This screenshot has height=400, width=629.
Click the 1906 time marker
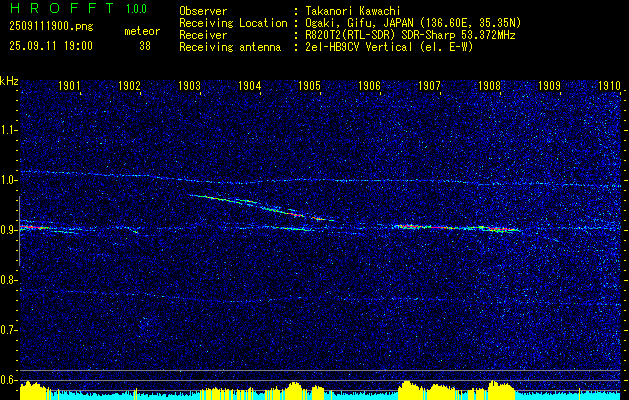point(369,85)
